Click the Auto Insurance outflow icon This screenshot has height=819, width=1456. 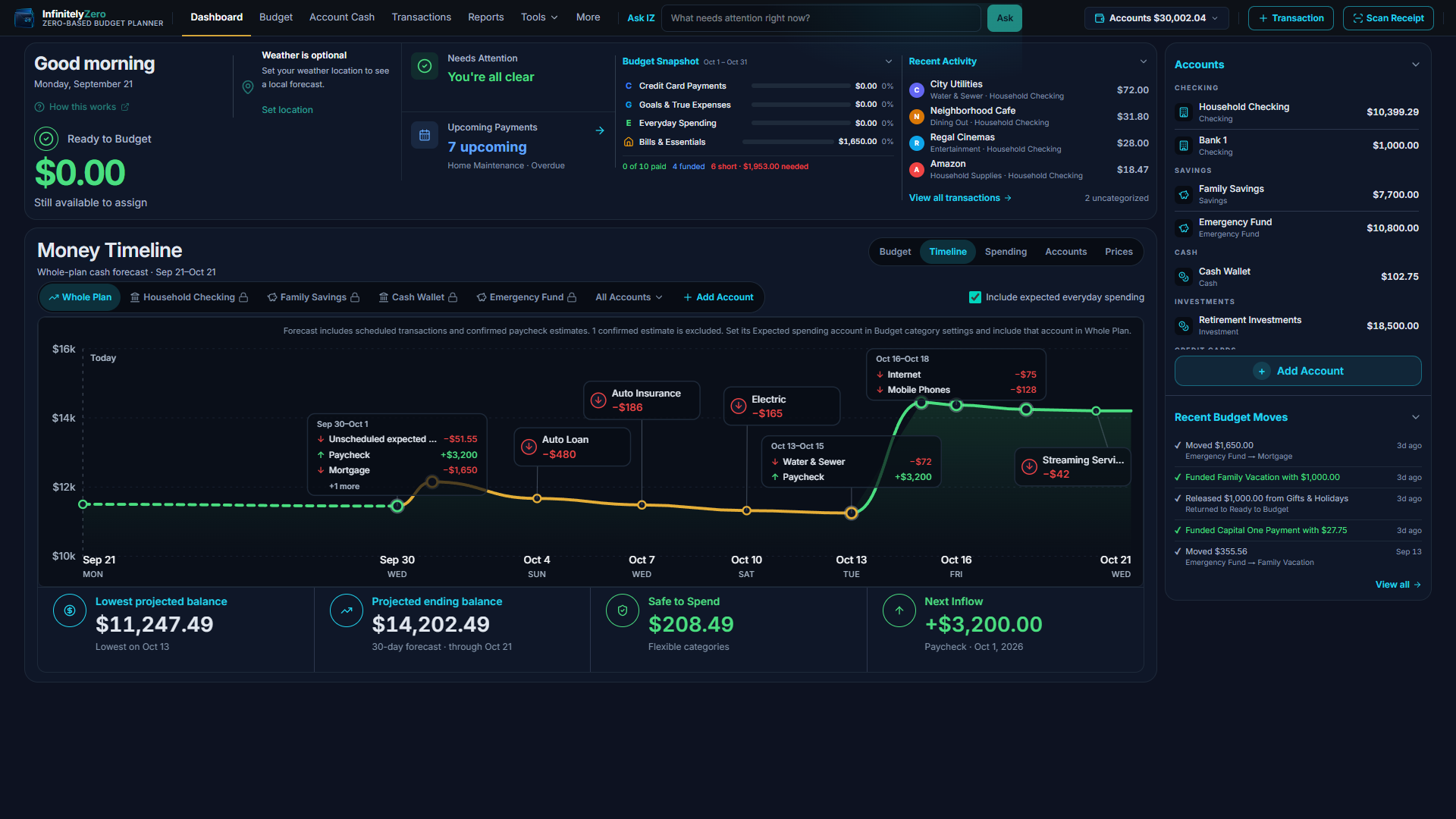[598, 400]
